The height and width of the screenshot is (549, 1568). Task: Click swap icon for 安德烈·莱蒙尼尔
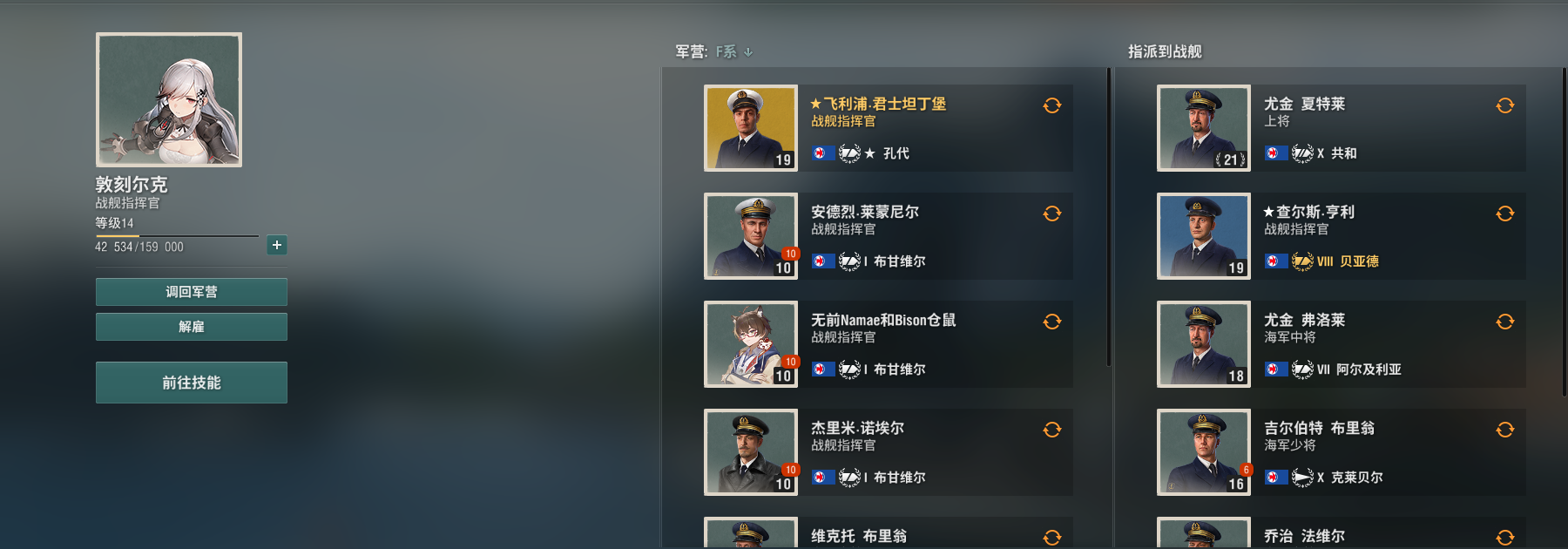pos(1052,213)
